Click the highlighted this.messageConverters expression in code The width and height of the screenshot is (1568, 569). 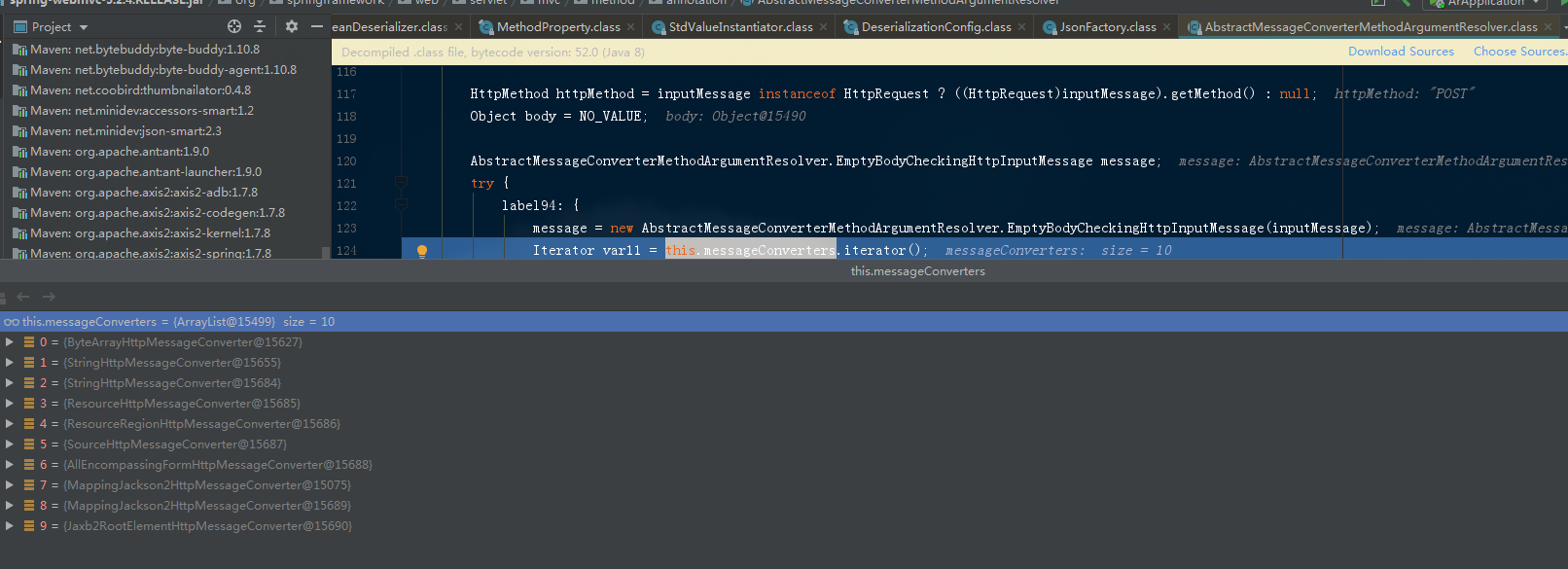pos(750,251)
